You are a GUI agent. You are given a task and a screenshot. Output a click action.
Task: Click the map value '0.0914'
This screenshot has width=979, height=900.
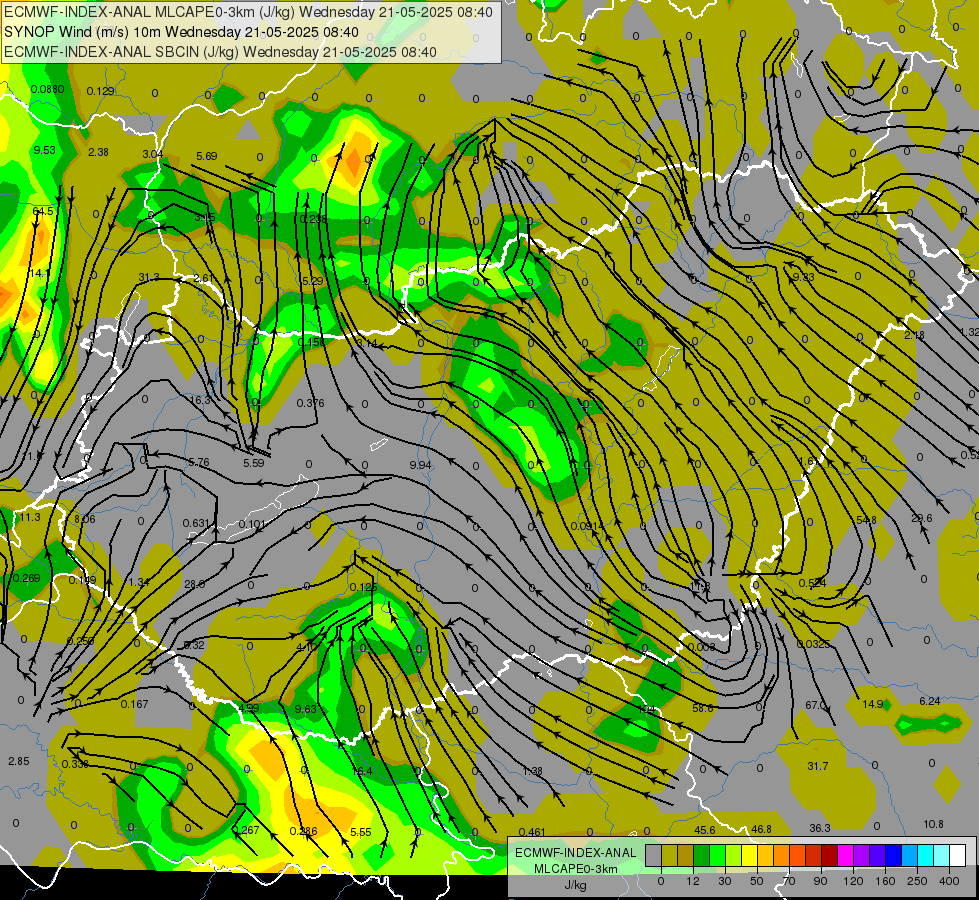pos(587,526)
